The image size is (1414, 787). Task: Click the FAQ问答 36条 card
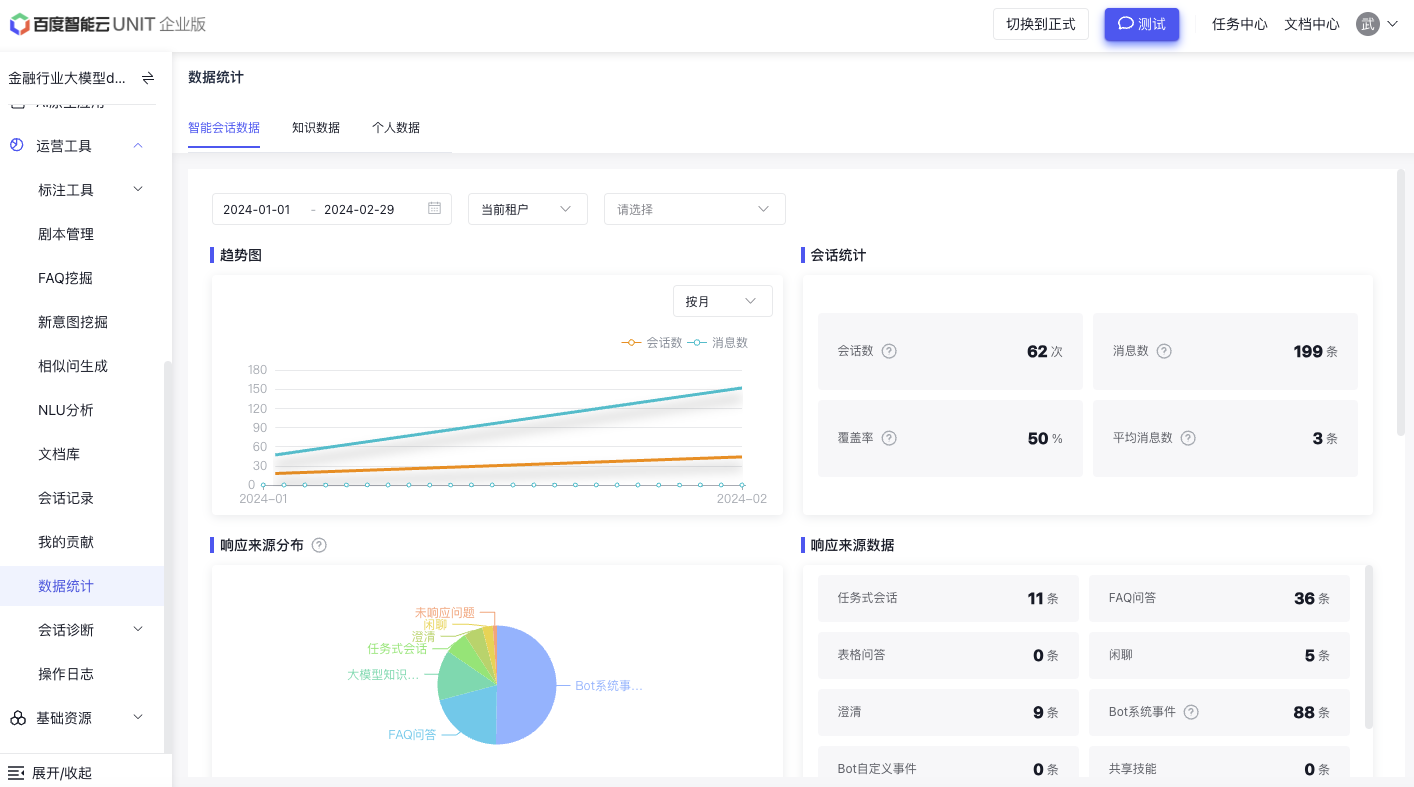1219,598
